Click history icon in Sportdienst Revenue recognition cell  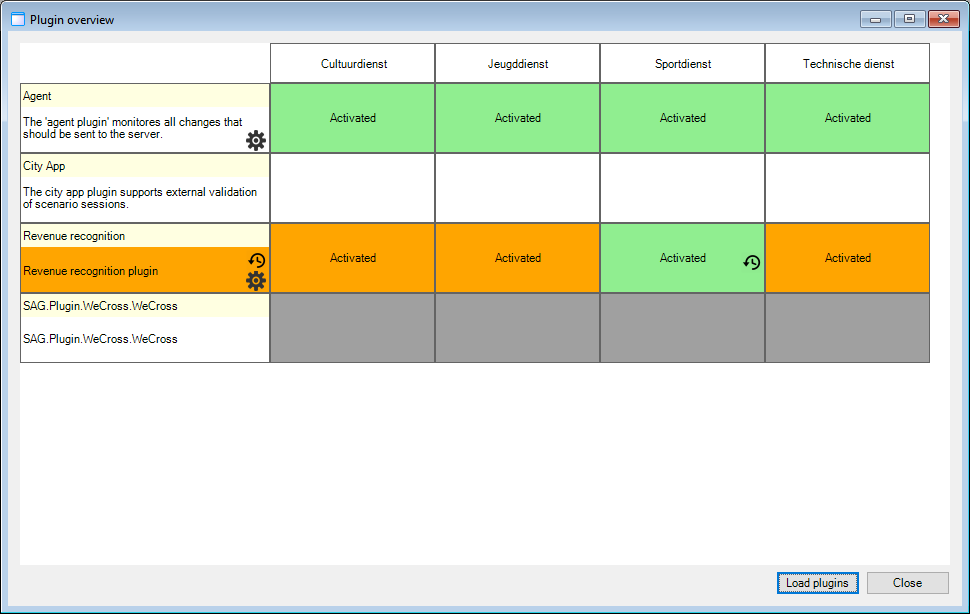tap(752, 263)
